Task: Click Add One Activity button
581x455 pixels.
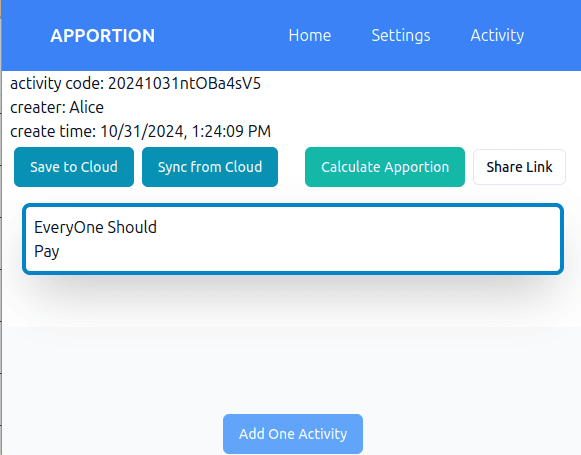Action: tap(293, 434)
